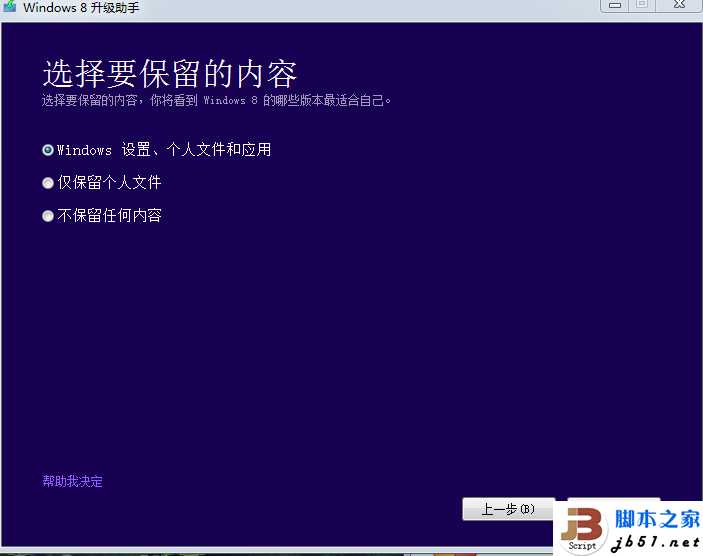Close the Windows 8 升级助手 window
Screen dimensions: 703x556
679,5
